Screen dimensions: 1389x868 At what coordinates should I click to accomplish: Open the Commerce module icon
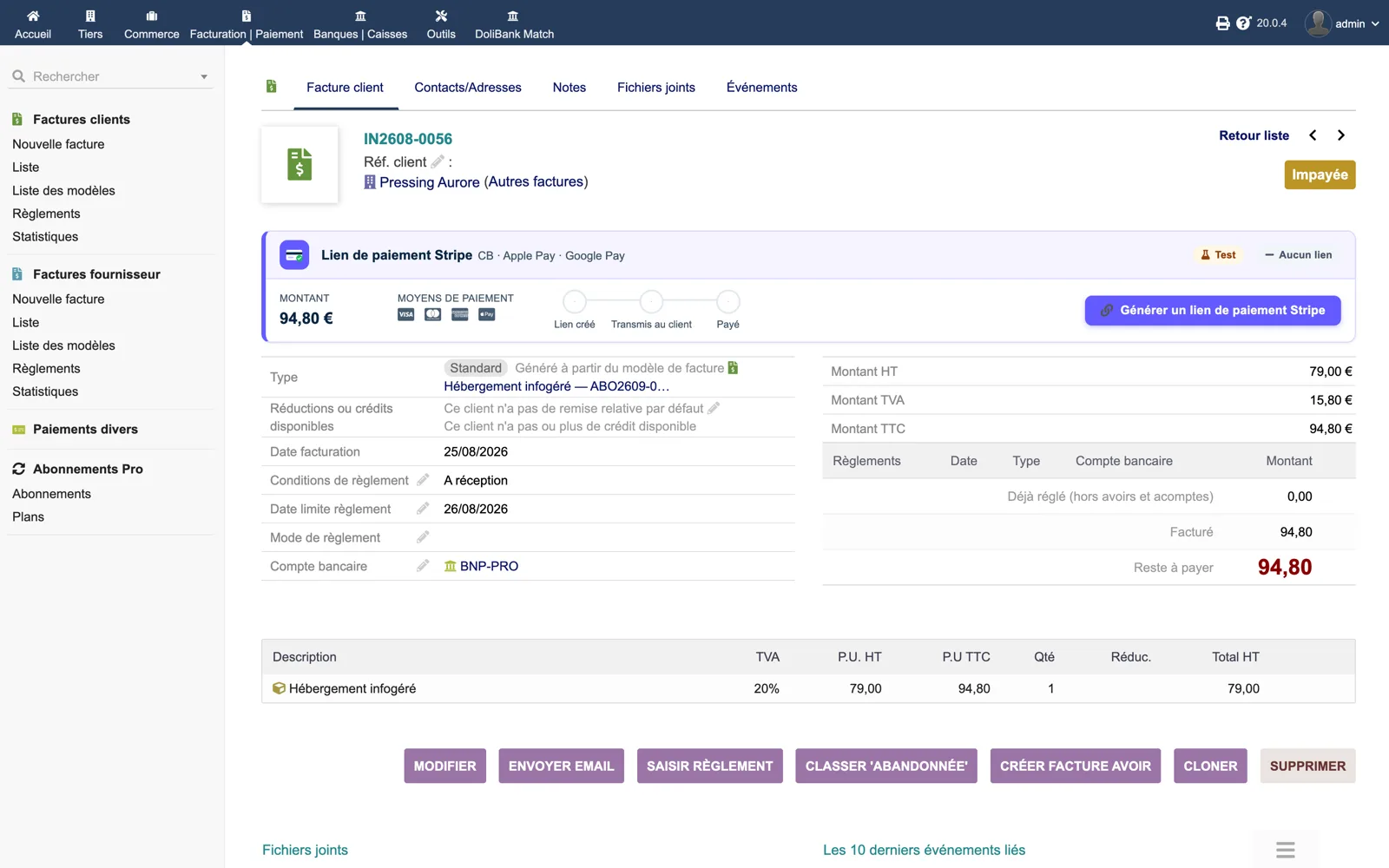tap(152, 16)
